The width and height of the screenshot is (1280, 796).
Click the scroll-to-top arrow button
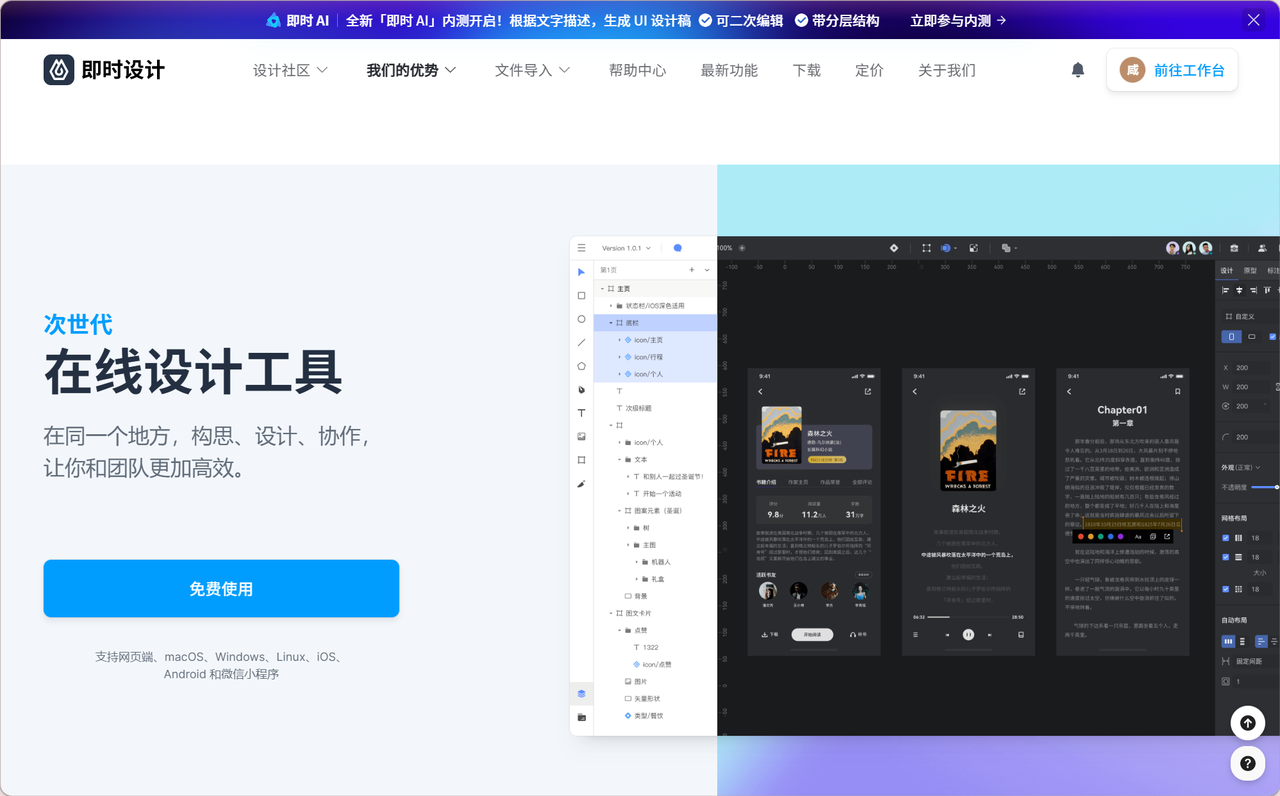1247,722
